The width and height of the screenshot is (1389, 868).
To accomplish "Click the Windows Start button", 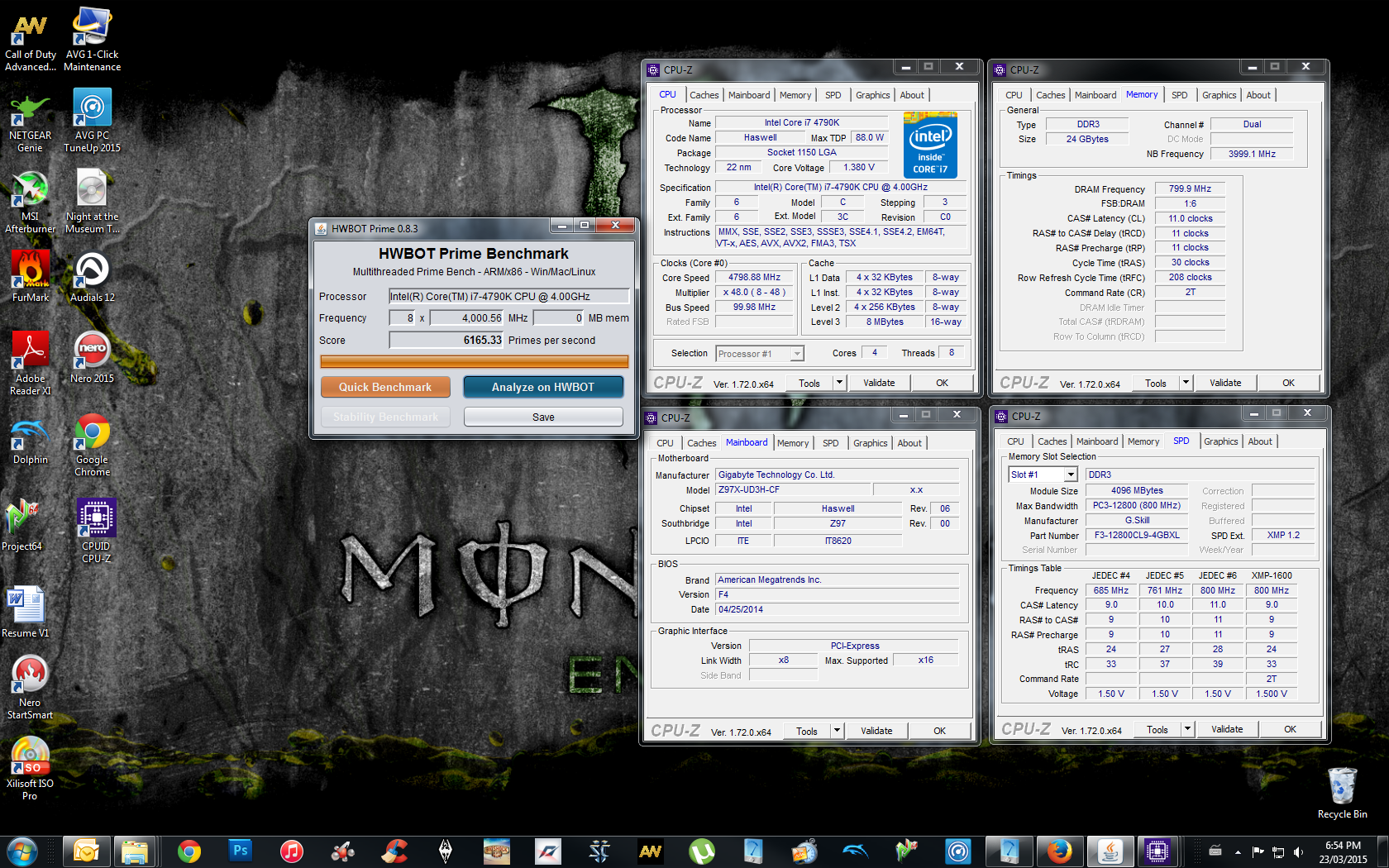I will click(x=21, y=851).
